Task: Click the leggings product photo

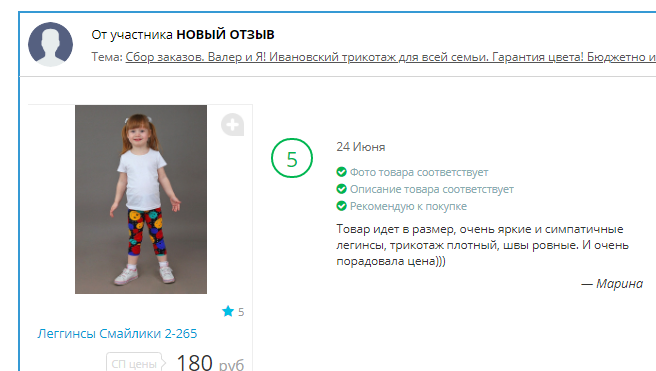Action: [141, 200]
